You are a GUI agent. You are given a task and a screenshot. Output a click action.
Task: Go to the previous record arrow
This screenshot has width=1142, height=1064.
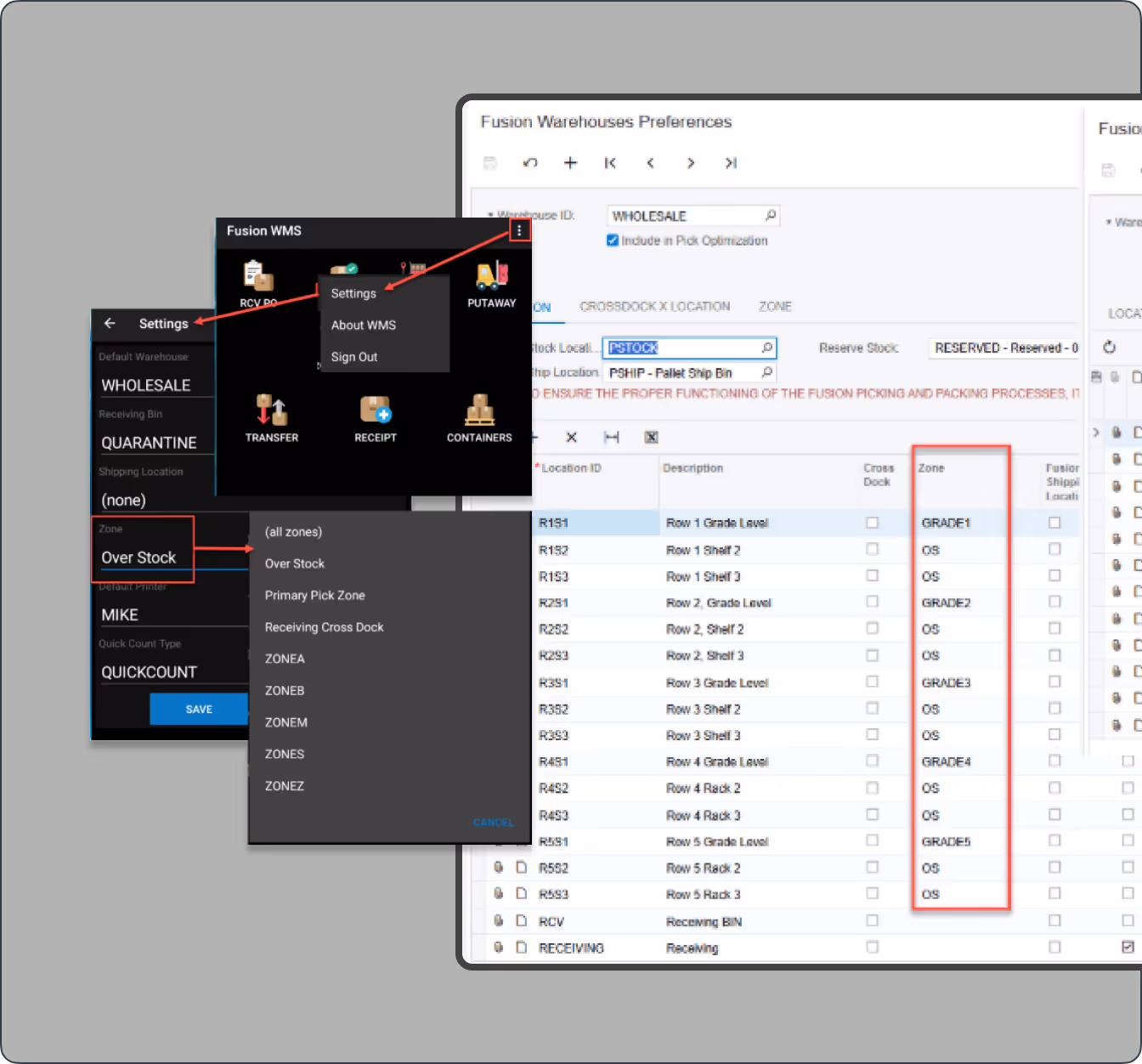650,163
